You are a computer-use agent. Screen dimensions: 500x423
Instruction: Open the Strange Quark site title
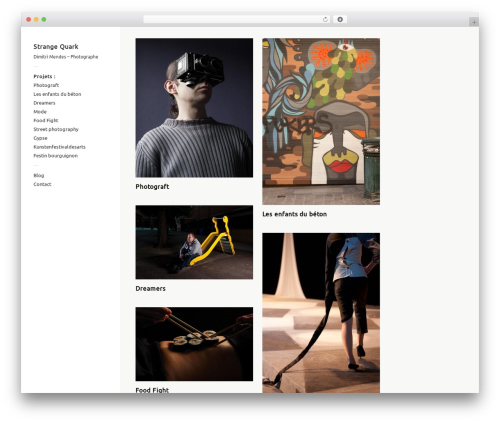(x=56, y=47)
